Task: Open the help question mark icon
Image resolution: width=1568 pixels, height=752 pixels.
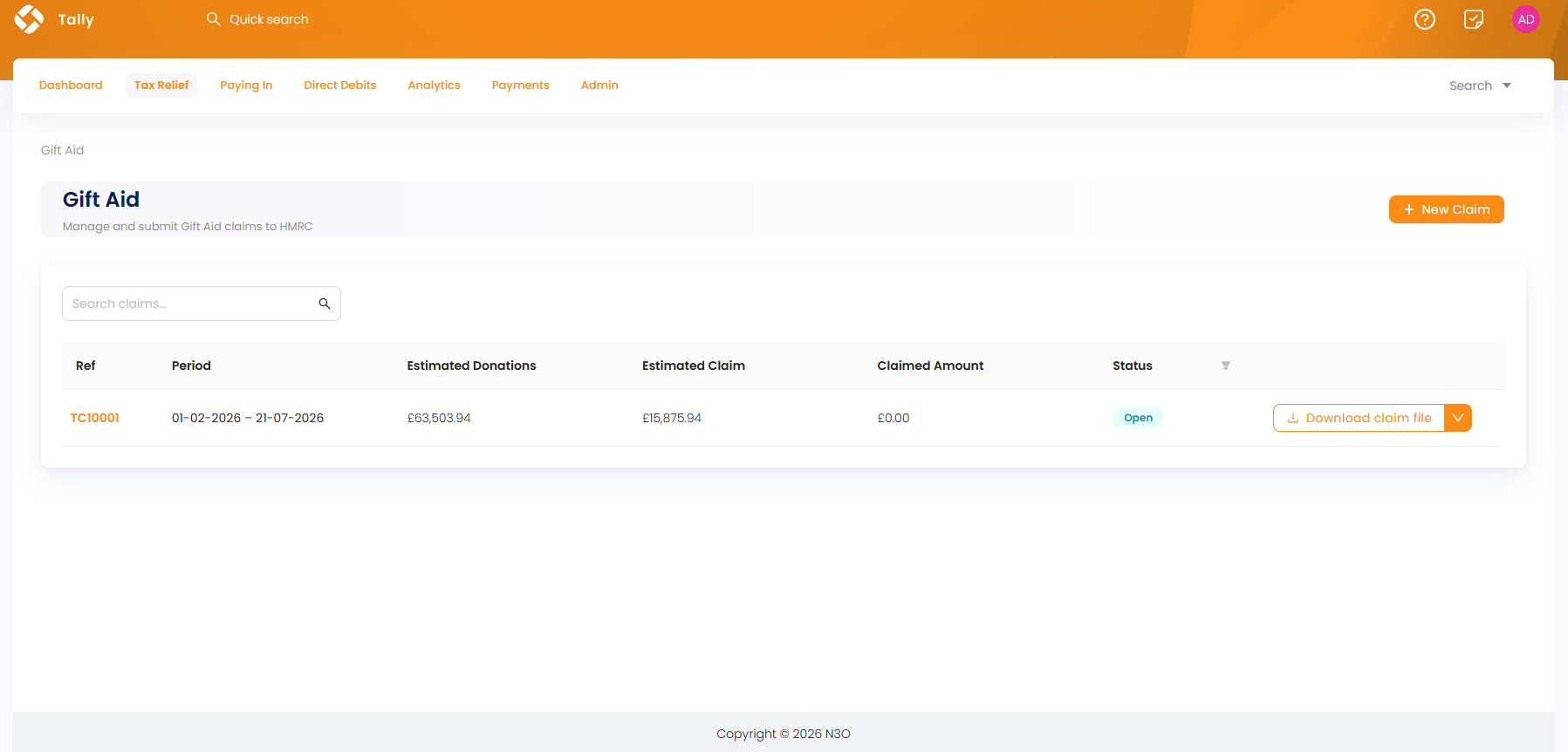Action: tap(1425, 19)
